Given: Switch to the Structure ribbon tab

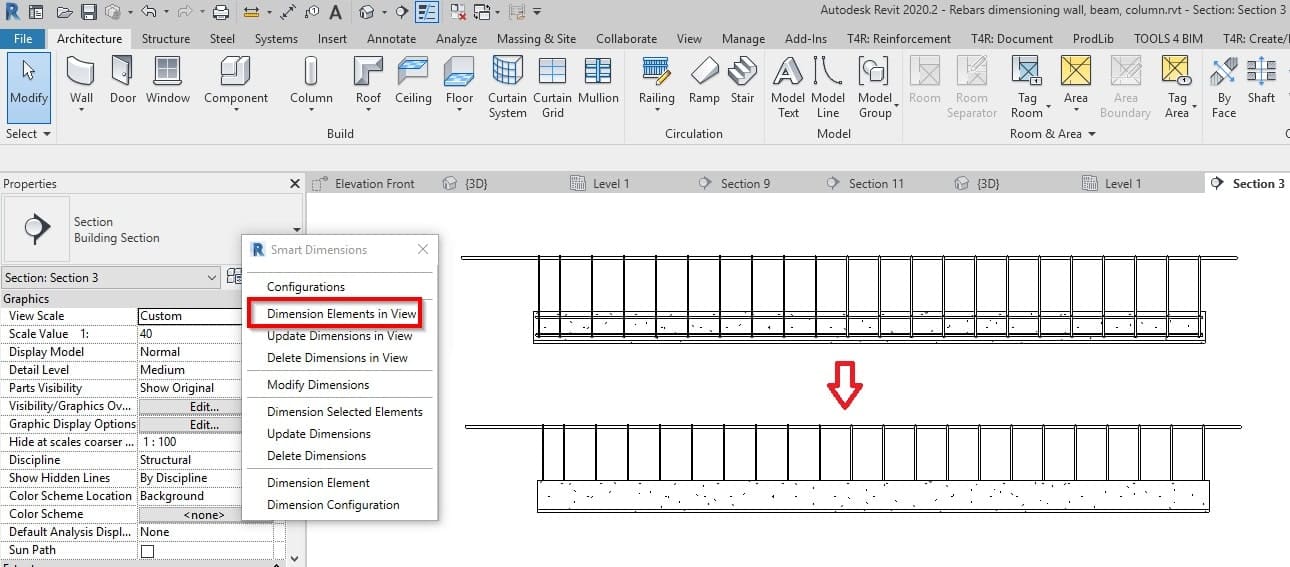Looking at the screenshot, I should click(x=166, y=39).
